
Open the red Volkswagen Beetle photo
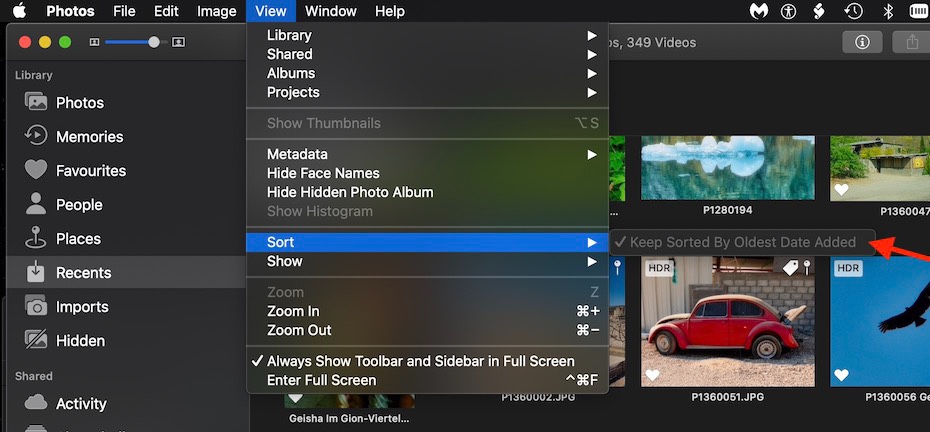[728, 321]
